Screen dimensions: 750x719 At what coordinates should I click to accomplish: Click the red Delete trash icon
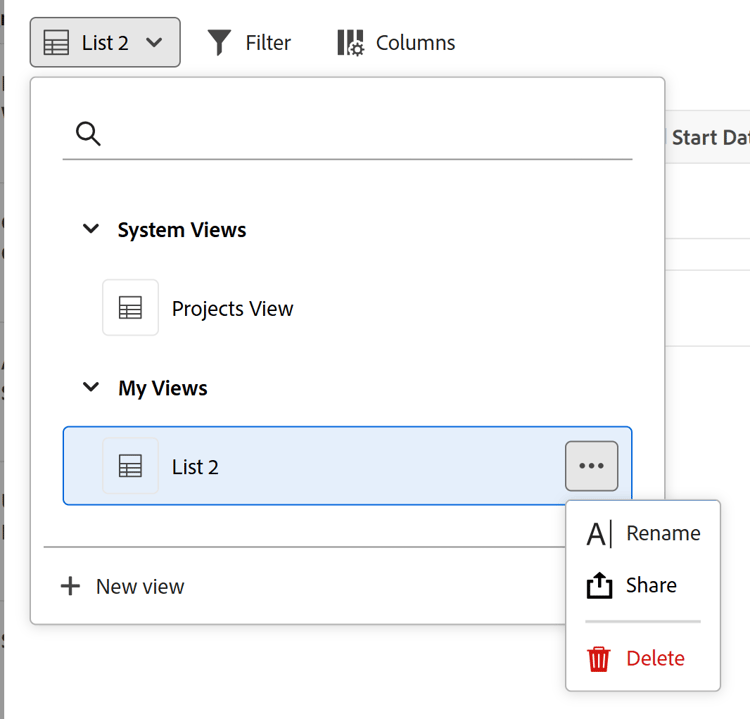599,658
